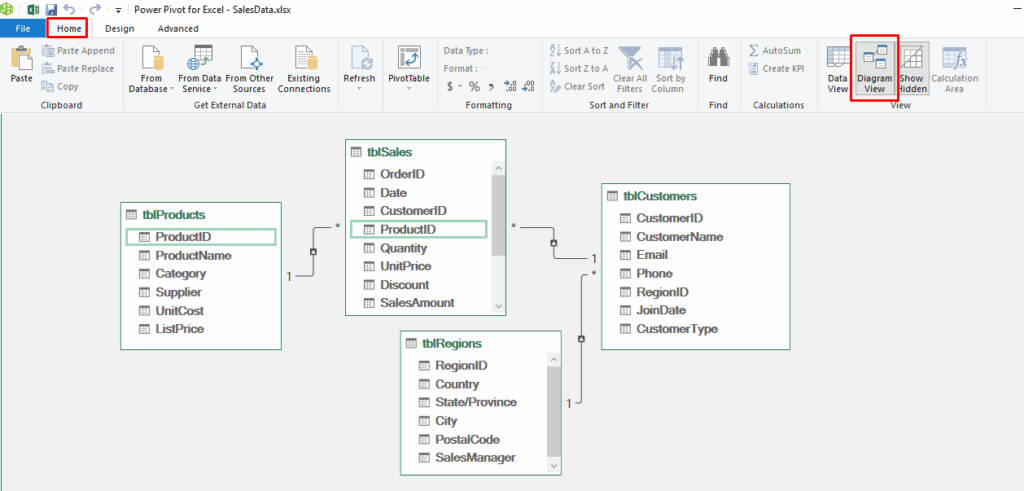
Task: Click the Find binoculars icon
Action: pos(718,60)
